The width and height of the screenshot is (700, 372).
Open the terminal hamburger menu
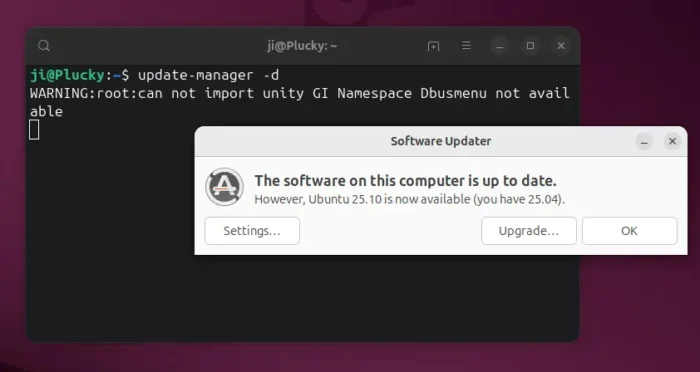pyautogui.click(x=467, y=46)
